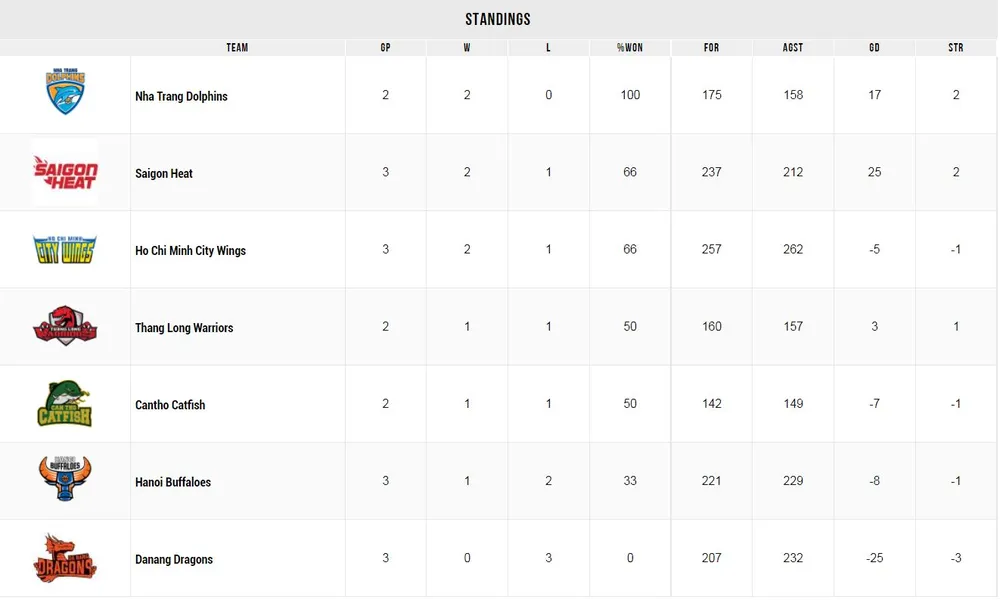1000x600 pixels.
Task: Click the STR column header
Action: point(956,48)
